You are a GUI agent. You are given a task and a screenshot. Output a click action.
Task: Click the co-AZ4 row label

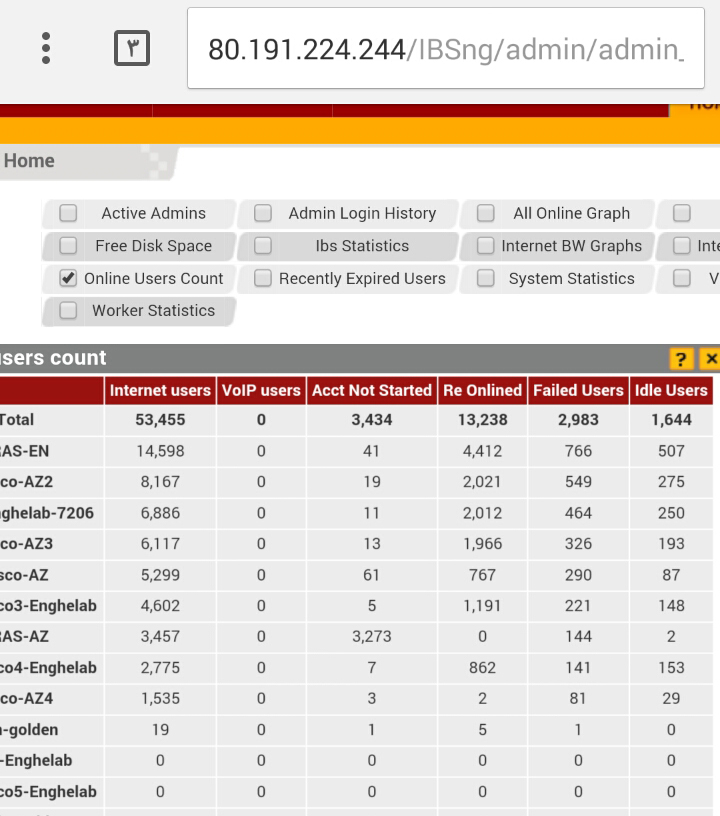pyautogui.click(x=27, y=698)
